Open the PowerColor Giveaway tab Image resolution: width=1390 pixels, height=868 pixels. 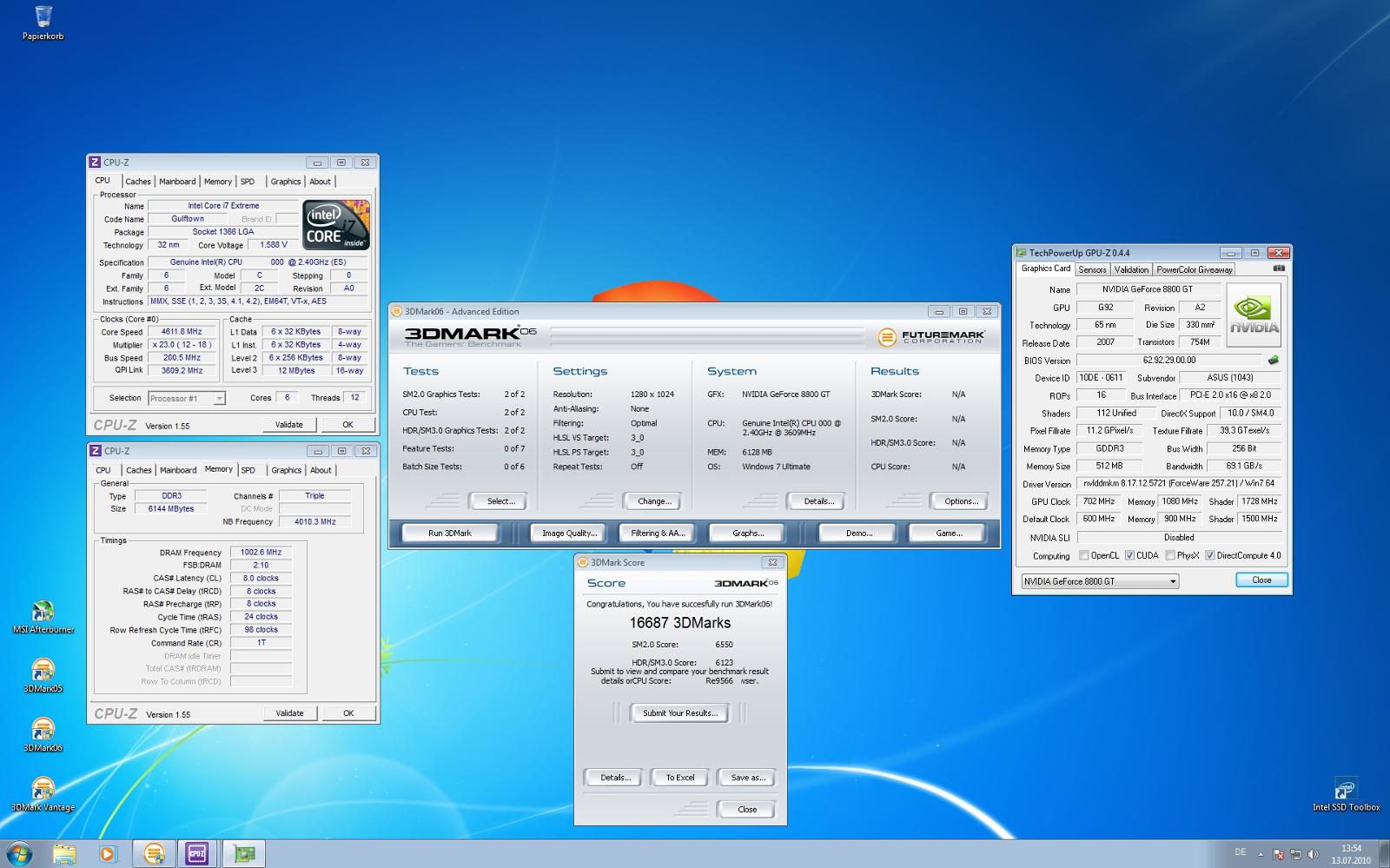1195,269
